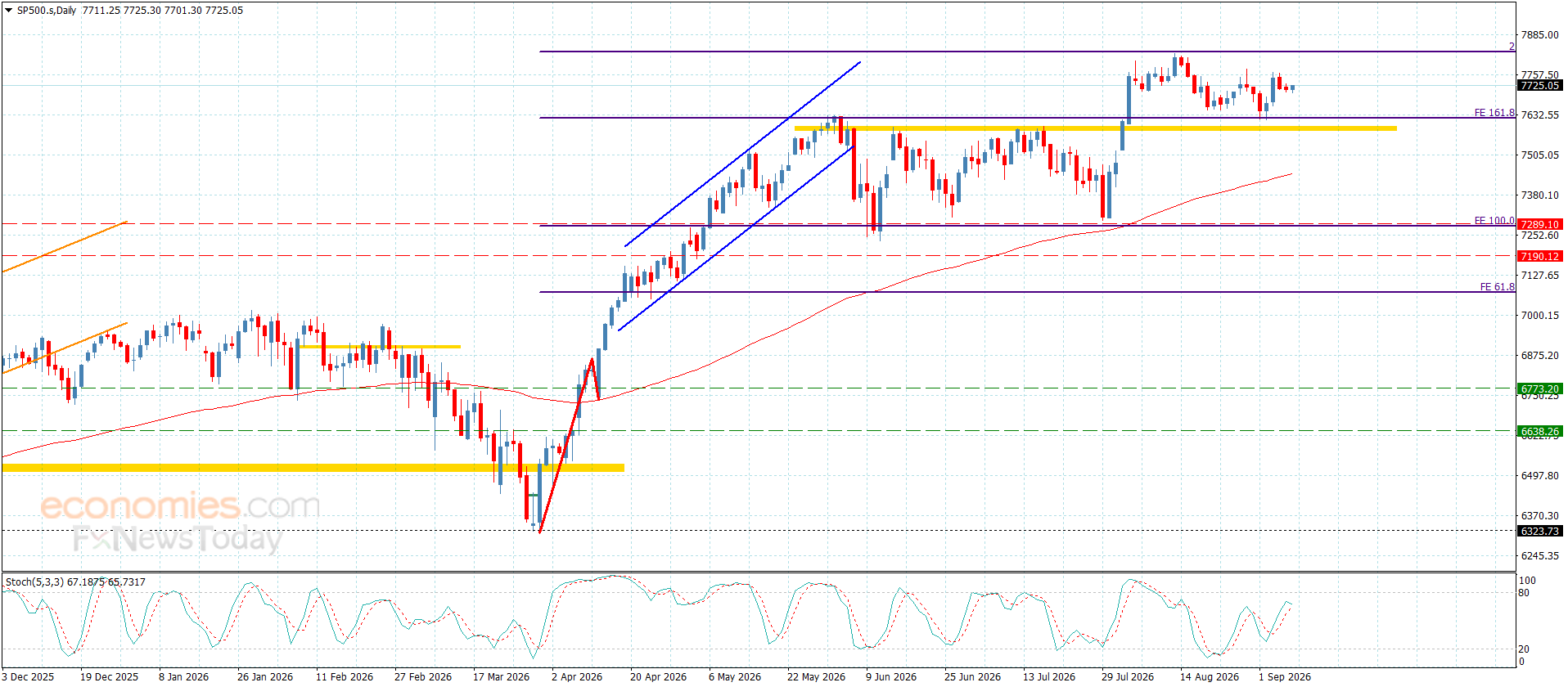1568x687 pixels.
Task: Click the 6245.35 price axis label
Action: point(1539,556)
